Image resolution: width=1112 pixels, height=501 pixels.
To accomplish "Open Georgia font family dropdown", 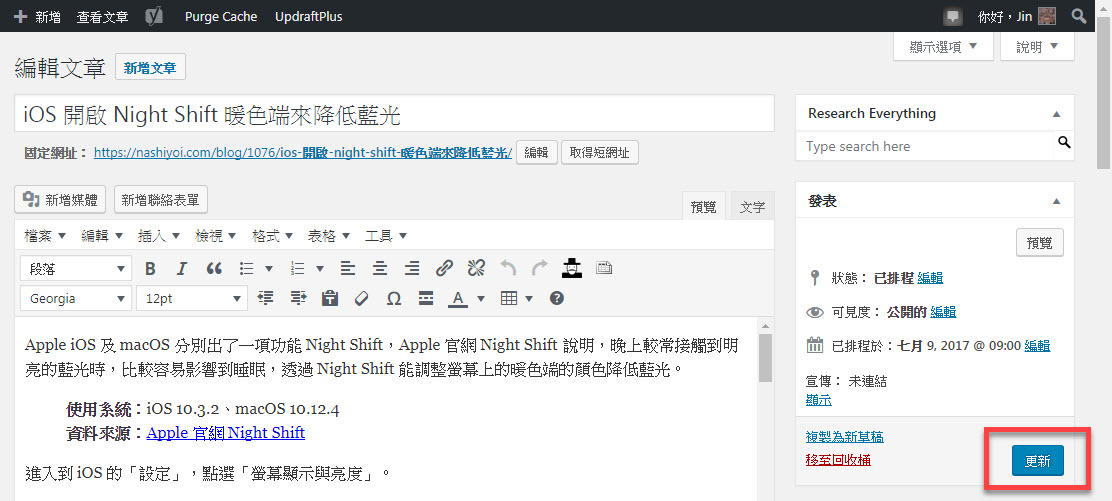I will coord(76,299).
